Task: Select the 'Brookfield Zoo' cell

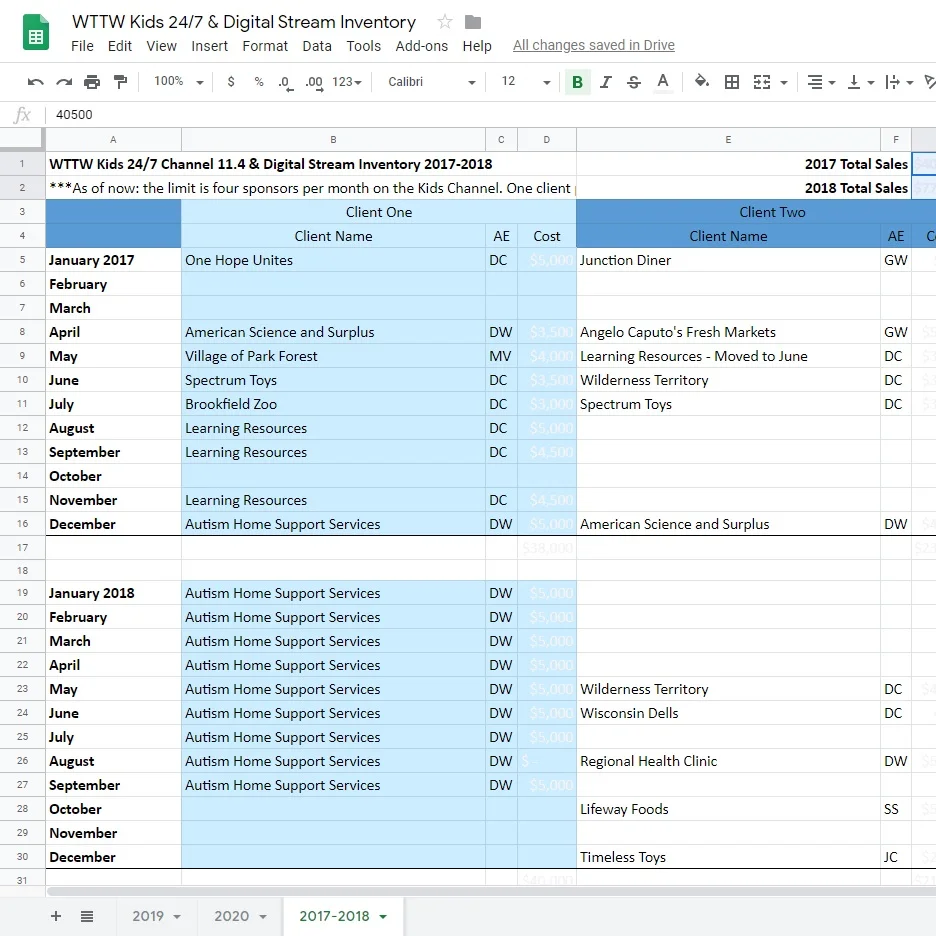Action: coord(333,404)
